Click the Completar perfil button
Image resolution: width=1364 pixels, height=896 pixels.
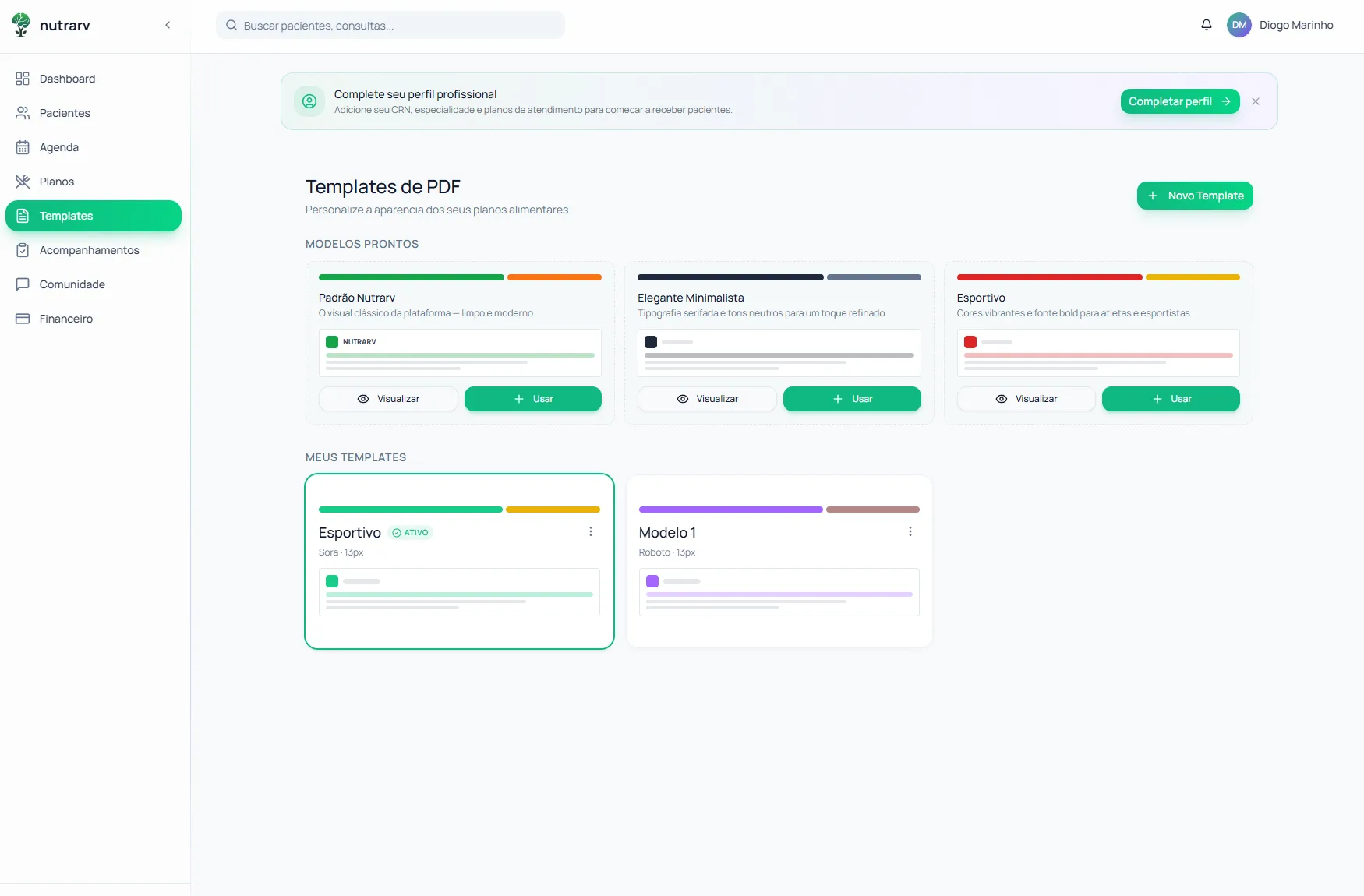tap(1179, 101)
